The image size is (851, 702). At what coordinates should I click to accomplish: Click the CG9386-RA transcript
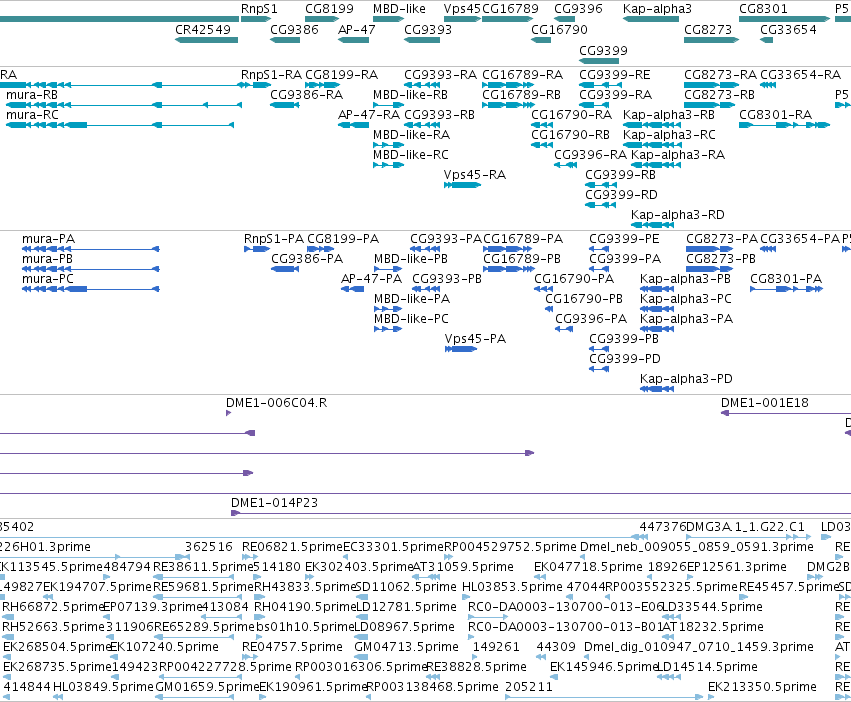pyautogui.click(x=285, y=105)
